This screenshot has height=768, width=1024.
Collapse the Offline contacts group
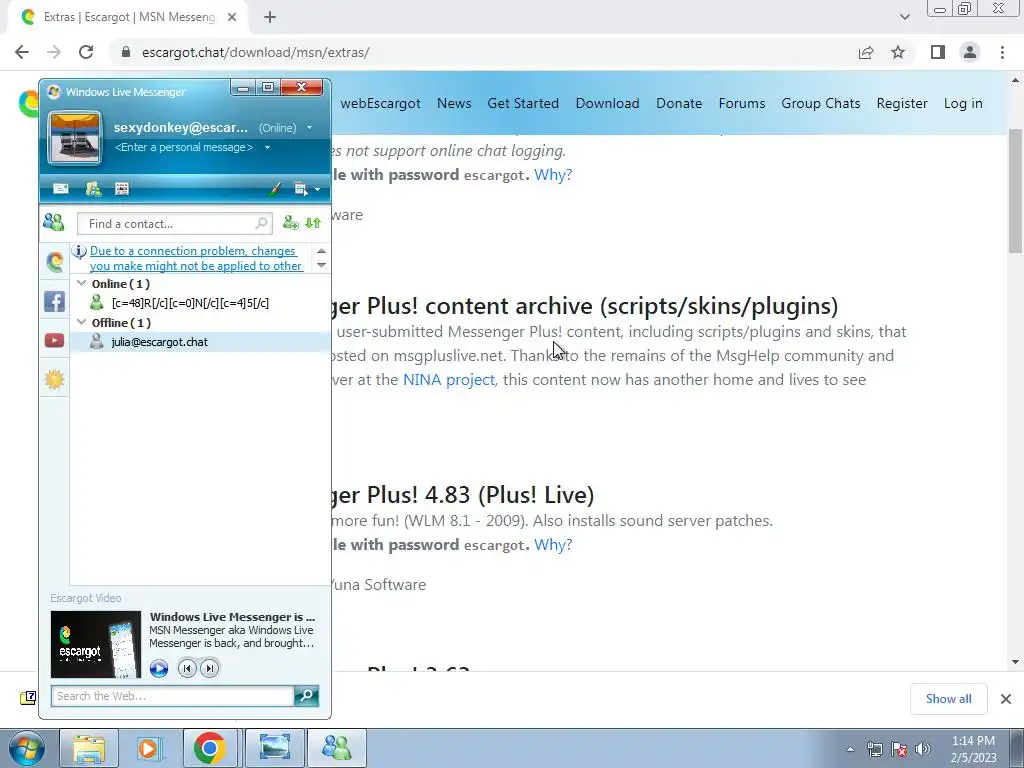[82, 322]
